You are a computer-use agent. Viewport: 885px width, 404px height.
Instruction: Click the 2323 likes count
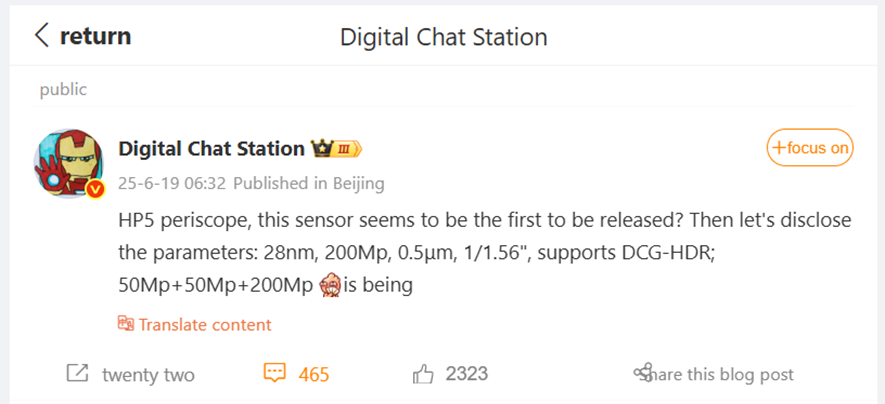click(467, 375)
